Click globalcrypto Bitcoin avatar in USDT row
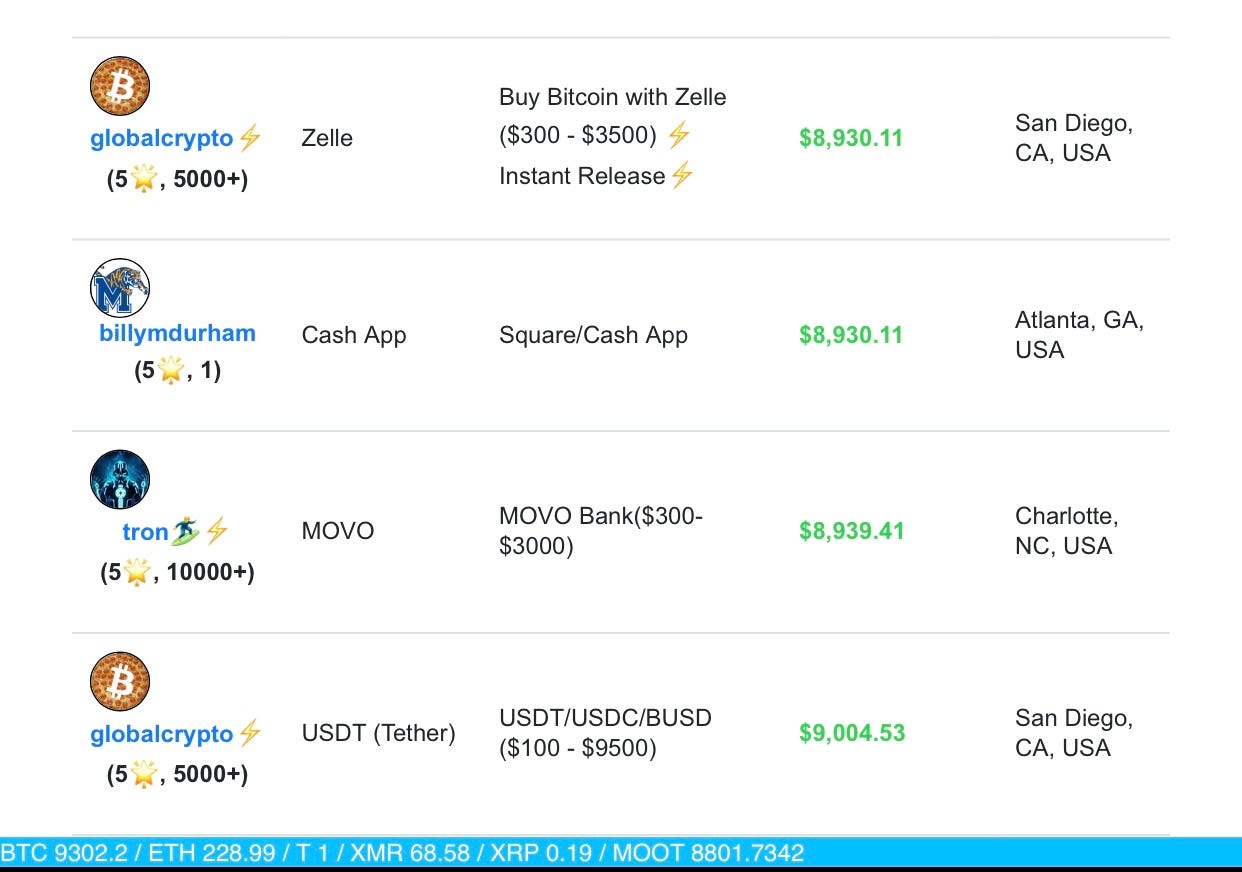1242x872 pixels. (120, 682)
